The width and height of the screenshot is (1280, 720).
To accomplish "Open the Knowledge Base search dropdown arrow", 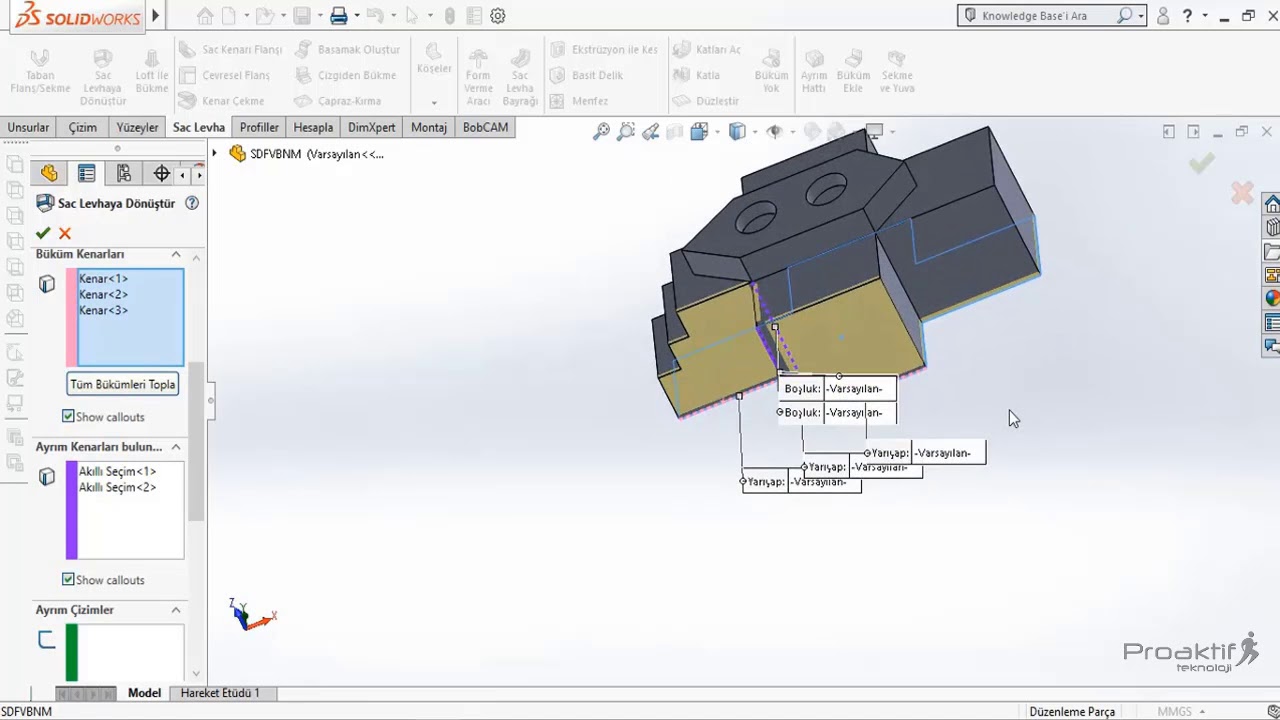I will [x=1141, y=16].
